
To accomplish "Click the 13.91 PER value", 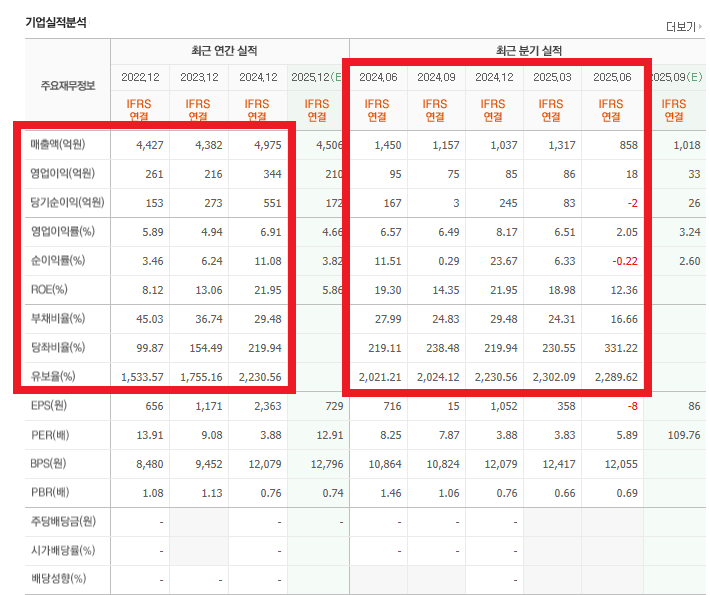I will click(150, 436).
